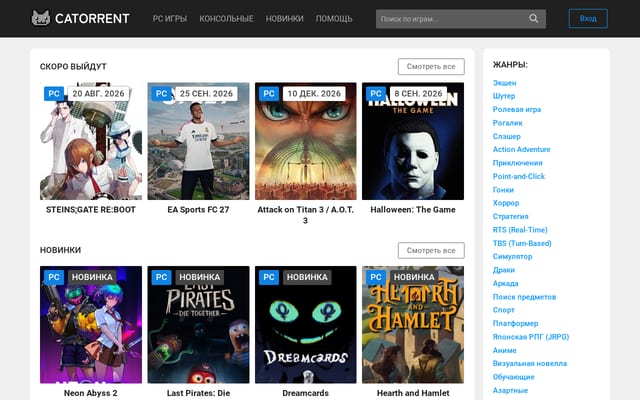Open the Halloween: The Game cover
This screenshot has height=400, width=640.
pos(413,141)
